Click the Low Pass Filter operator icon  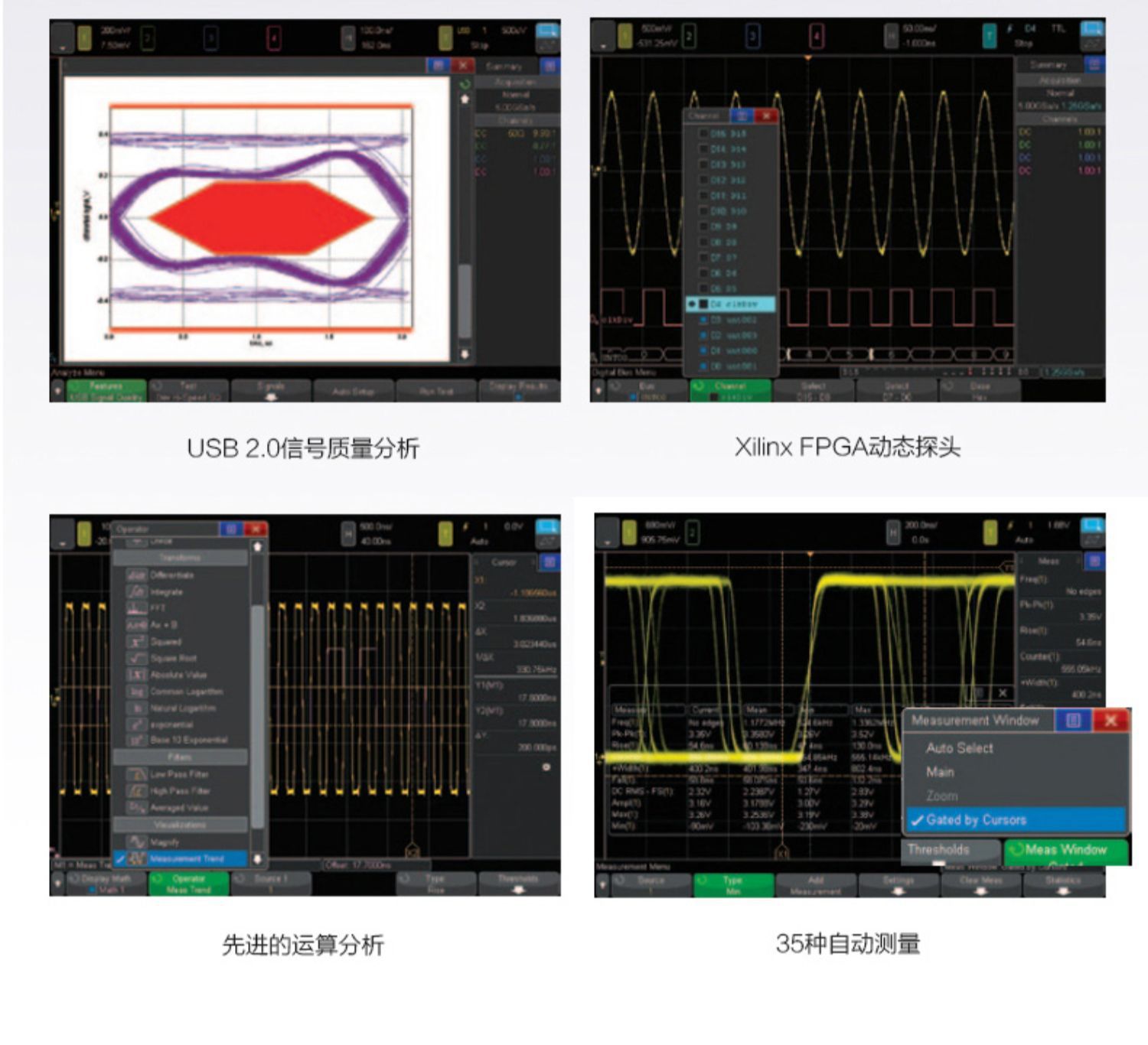(136, 774)
